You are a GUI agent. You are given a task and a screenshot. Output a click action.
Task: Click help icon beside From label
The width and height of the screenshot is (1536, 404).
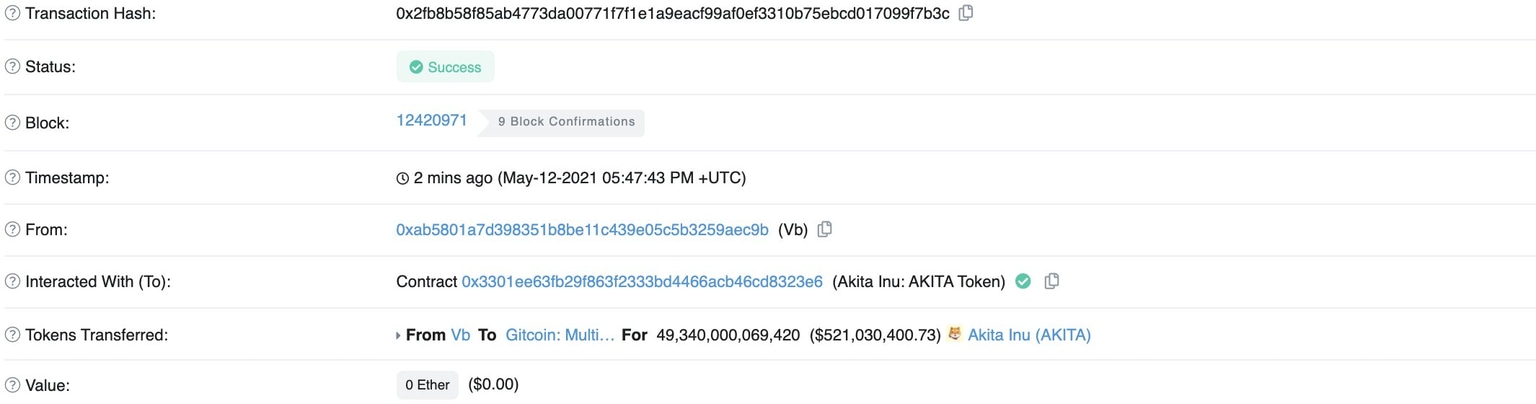coord(13,230)
